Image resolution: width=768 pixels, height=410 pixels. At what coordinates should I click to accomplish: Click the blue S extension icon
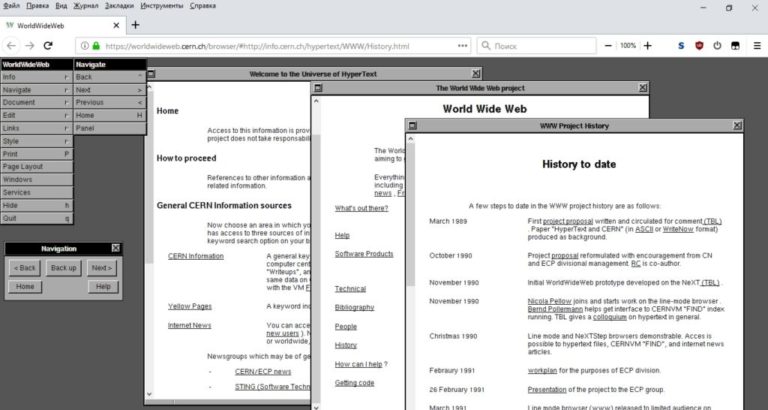pyautogui.click(x=681, y=46)
